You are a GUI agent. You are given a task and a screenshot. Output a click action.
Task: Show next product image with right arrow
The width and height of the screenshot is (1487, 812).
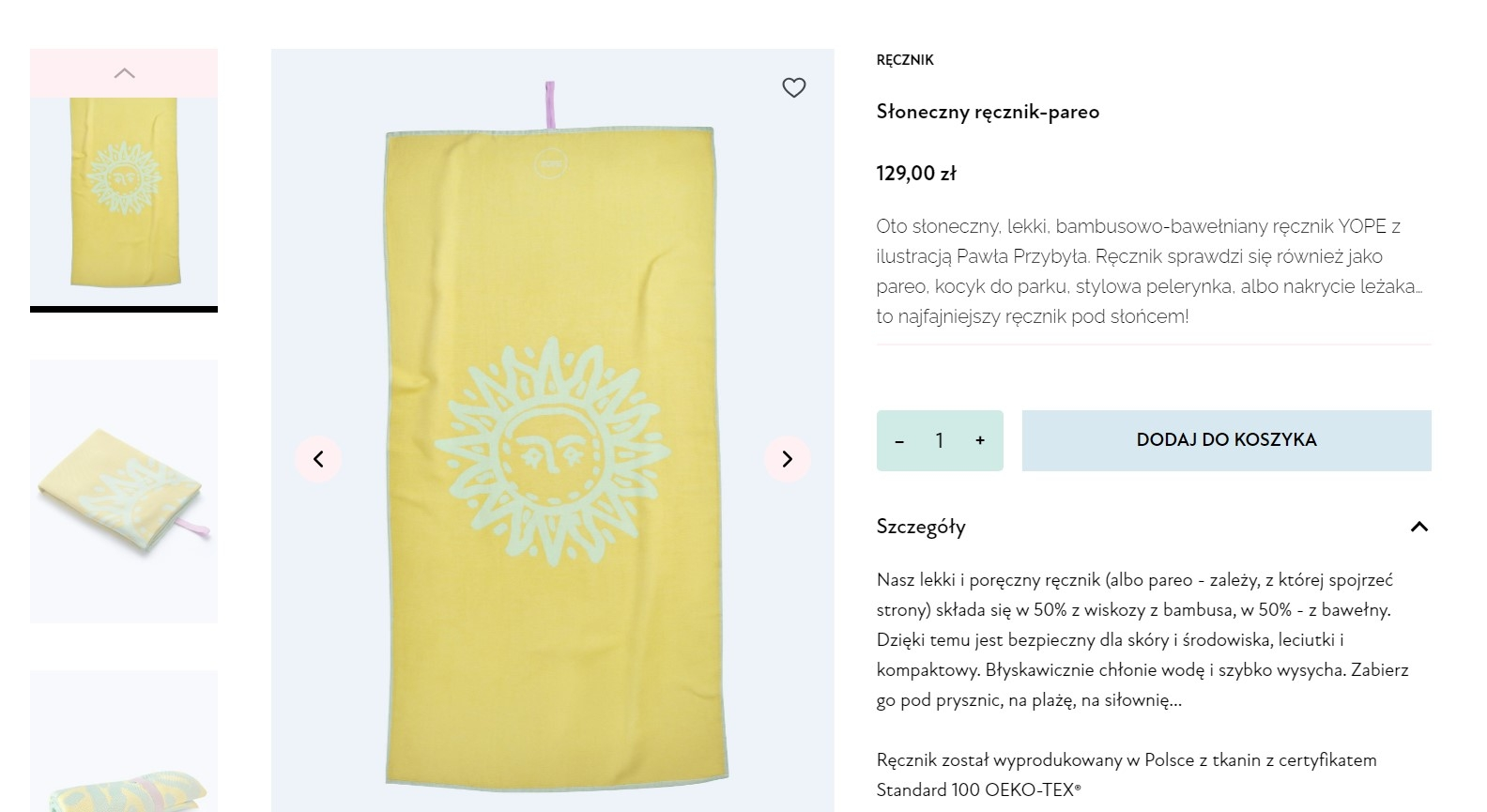coord(787,459)
